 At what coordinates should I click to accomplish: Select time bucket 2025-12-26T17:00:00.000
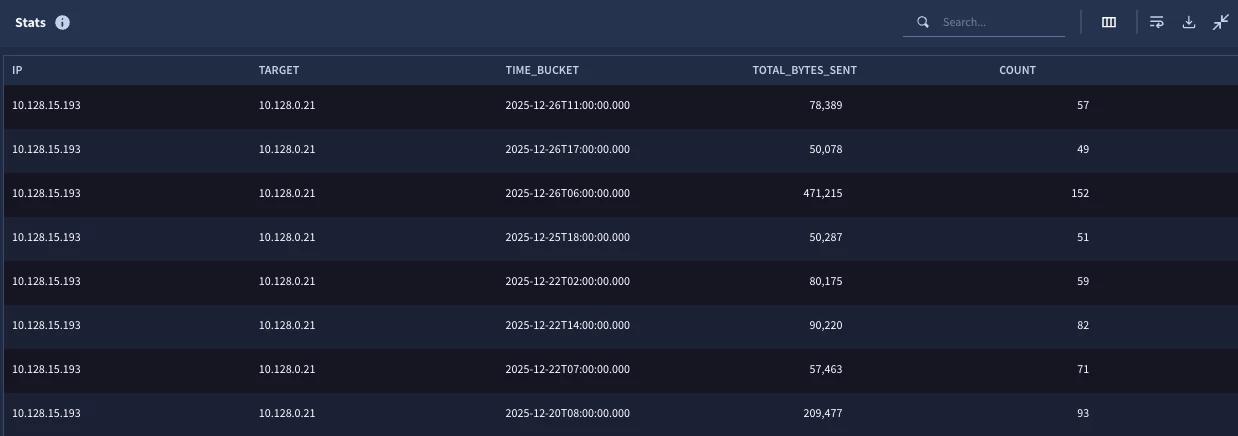tap(568, 149)
